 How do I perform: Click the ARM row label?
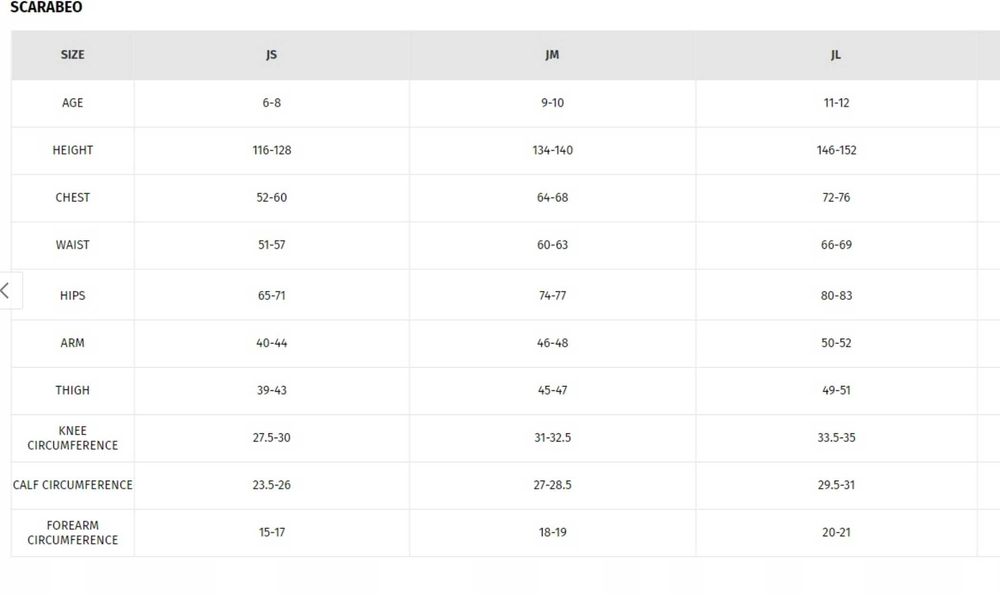pos(73,343)
